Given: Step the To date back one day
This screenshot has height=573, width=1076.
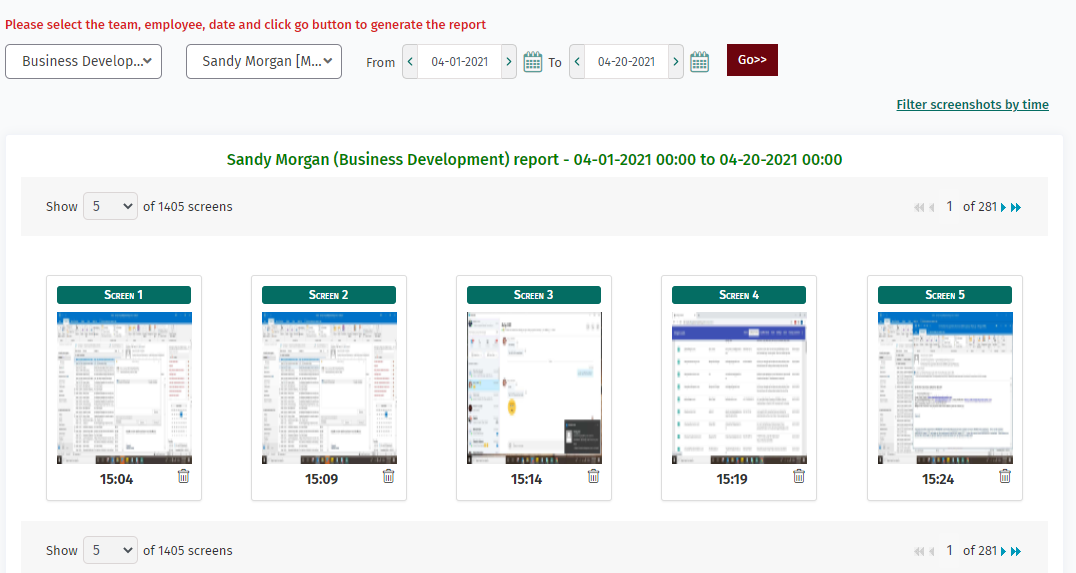Looking at the screenshot, I should click(577, 62).
